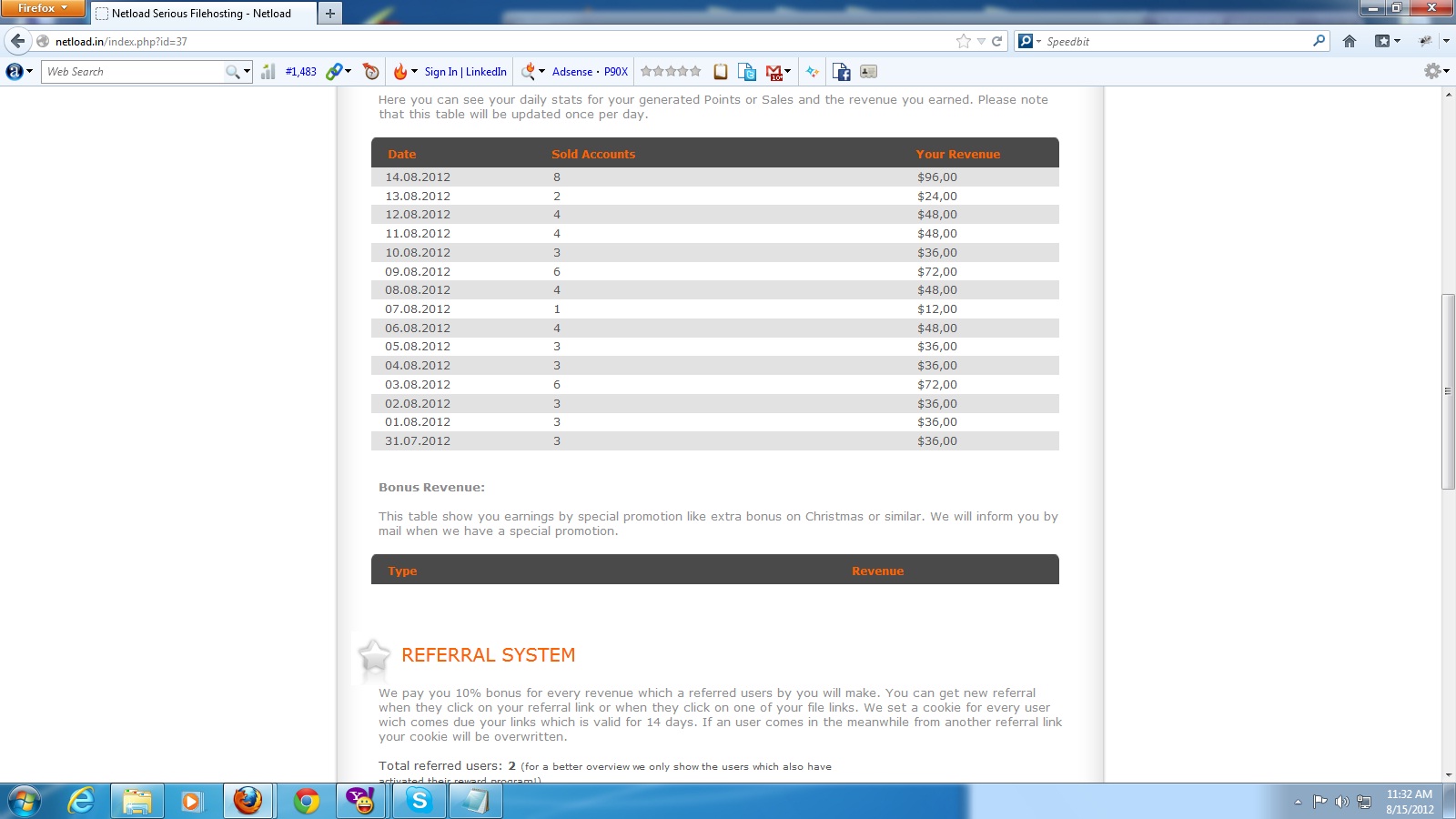Click the Facebook share page icon

coord(842,72)
